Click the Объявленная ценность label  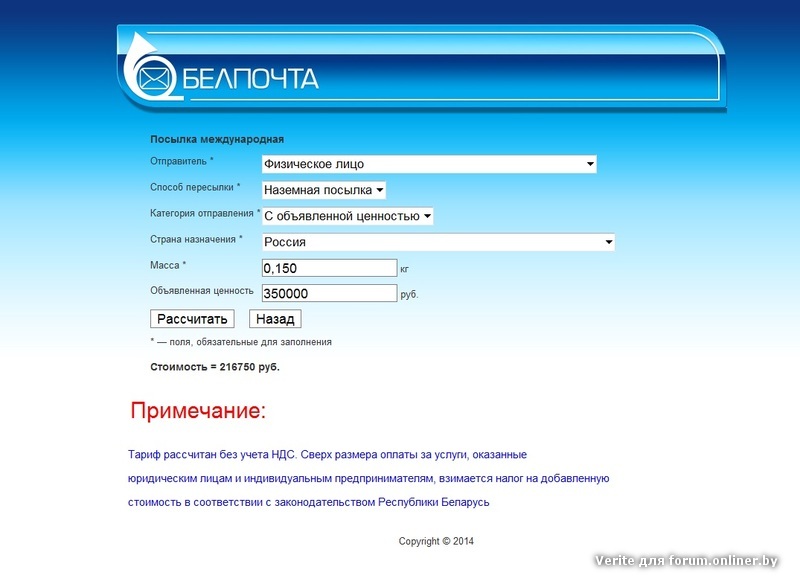(x=202, y=291)
